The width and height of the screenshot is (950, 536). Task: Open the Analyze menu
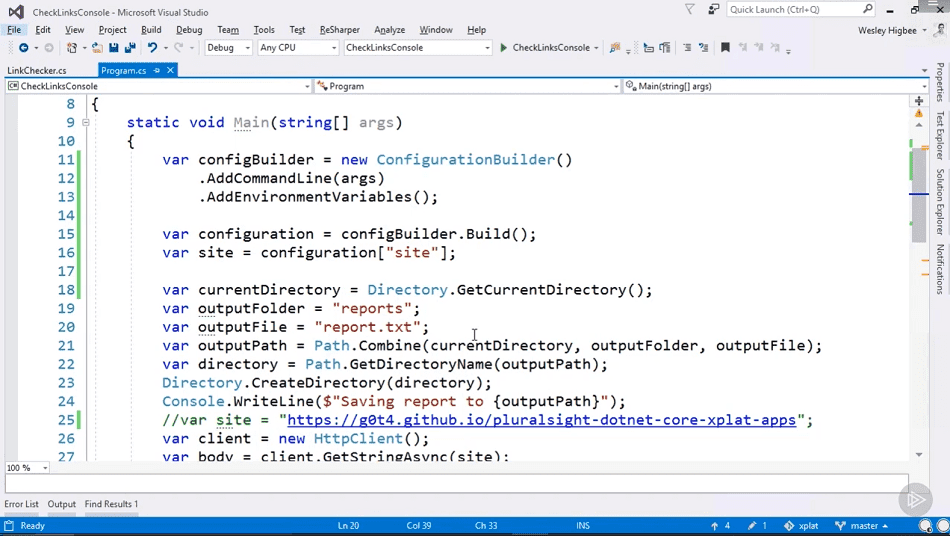pyautogui.click(x=390, y=30)
